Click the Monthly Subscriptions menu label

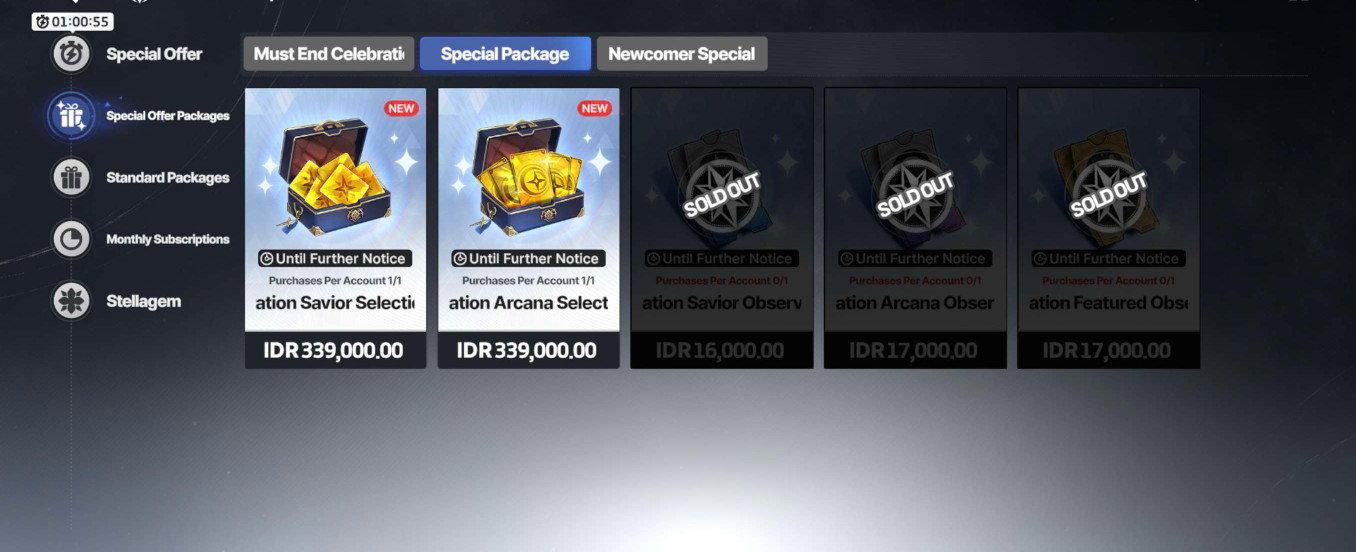168,240
